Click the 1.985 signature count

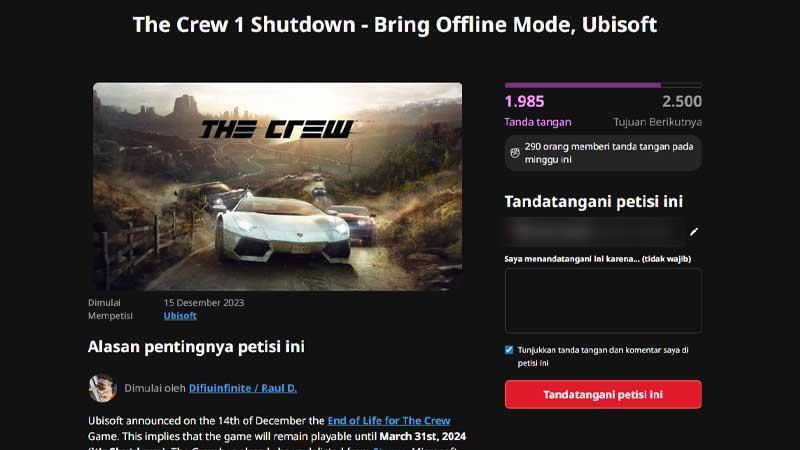(x=524, y=102)
